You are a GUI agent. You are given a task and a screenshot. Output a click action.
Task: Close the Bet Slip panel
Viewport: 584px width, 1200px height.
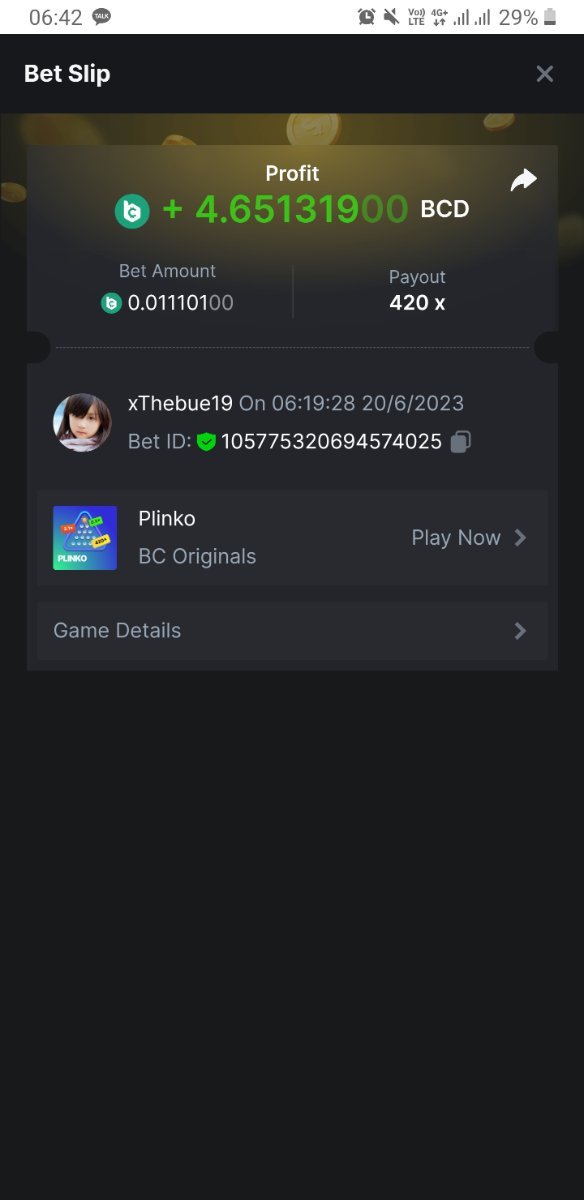coord(545,74)
